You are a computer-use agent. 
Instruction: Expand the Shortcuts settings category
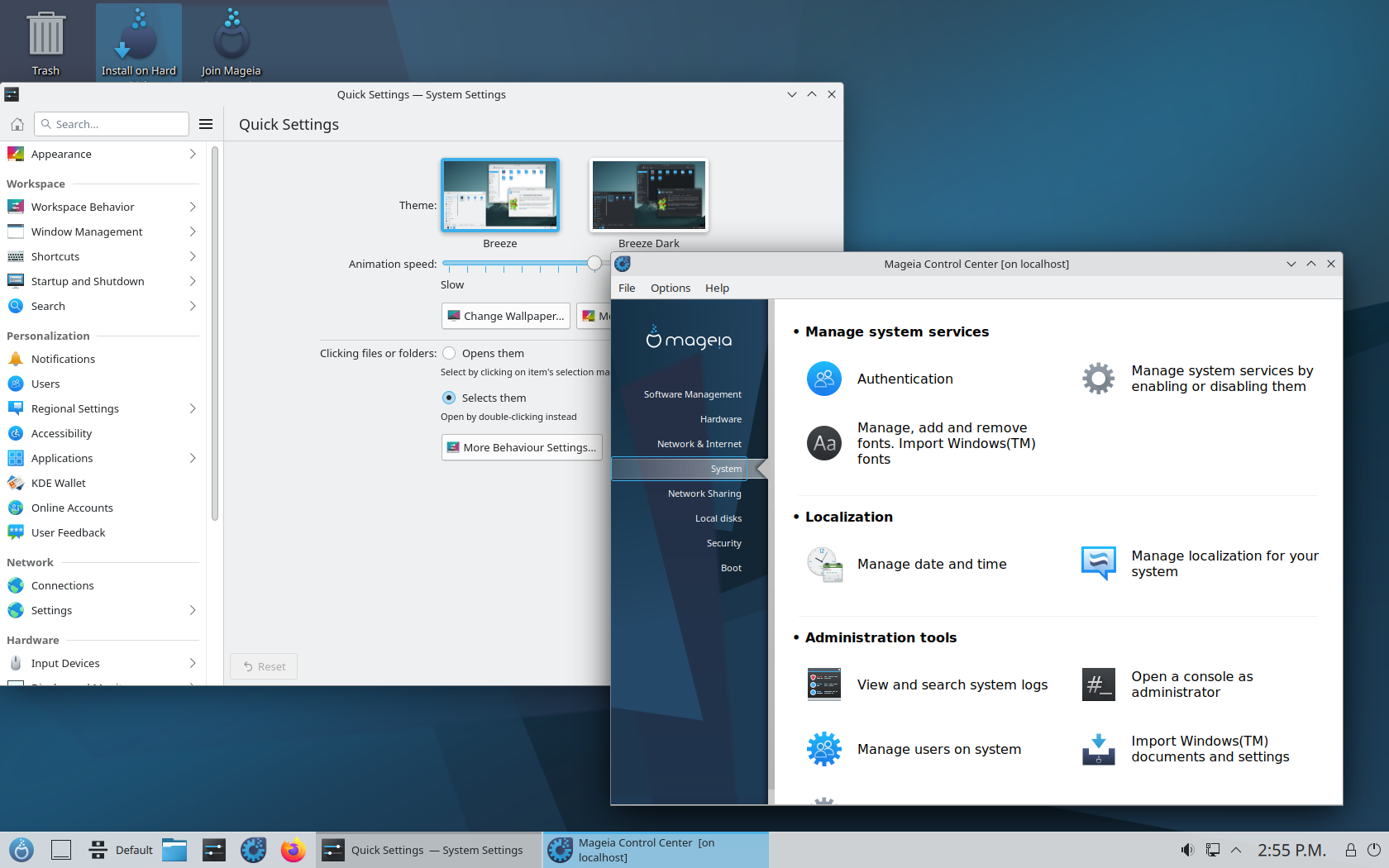[103, 256]
